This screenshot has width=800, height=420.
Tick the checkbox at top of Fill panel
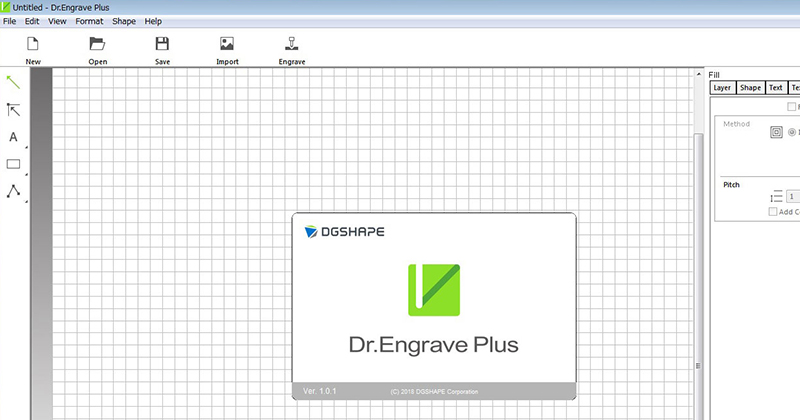coord(792,107)
